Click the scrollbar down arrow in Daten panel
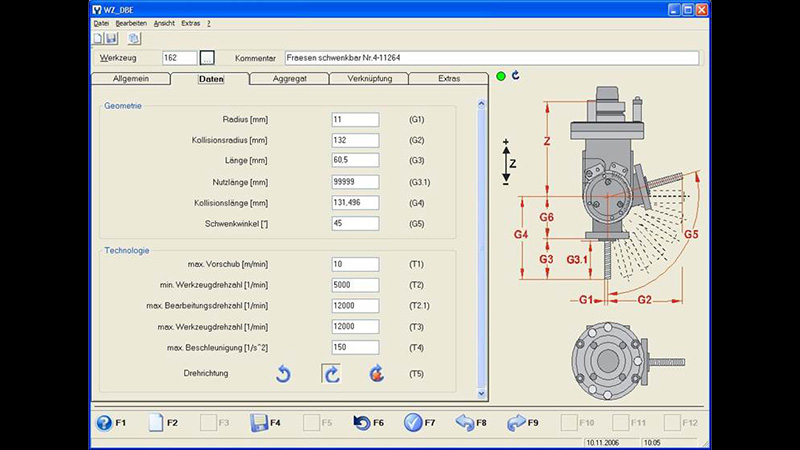Screen dimensions: 800x450 click(x=482, y=393)
